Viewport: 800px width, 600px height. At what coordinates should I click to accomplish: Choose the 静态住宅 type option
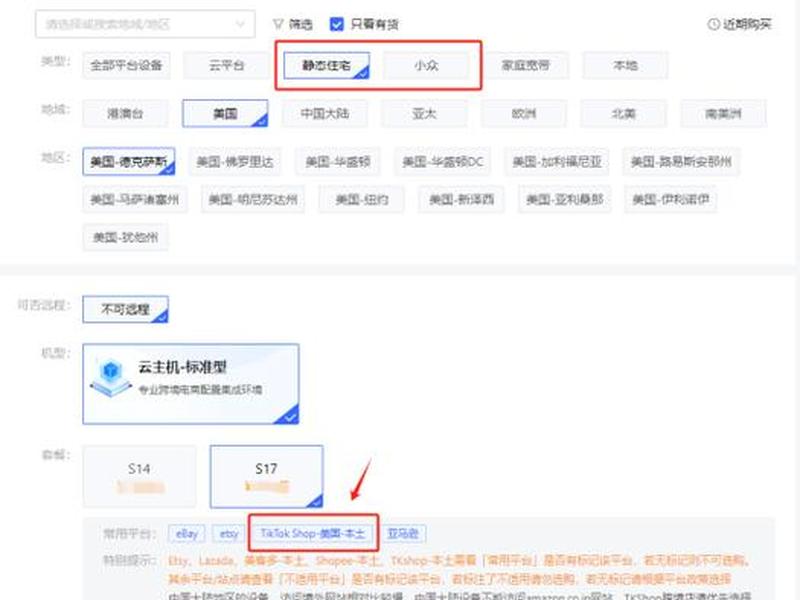pos(327,65)
